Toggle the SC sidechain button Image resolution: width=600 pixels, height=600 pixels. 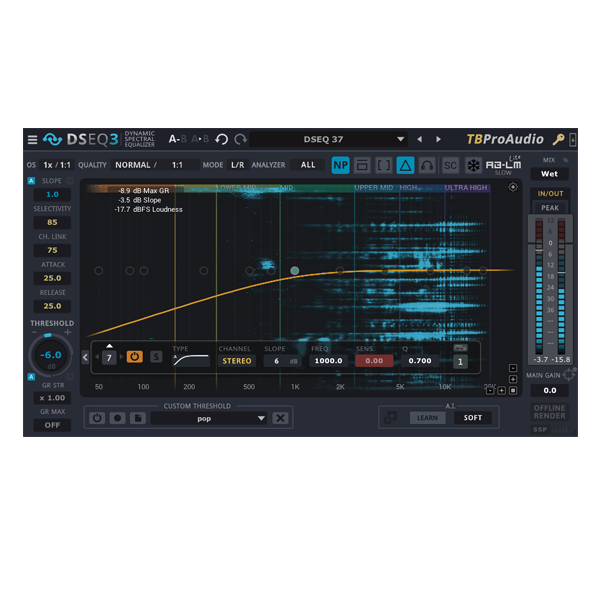click(450, 165)
